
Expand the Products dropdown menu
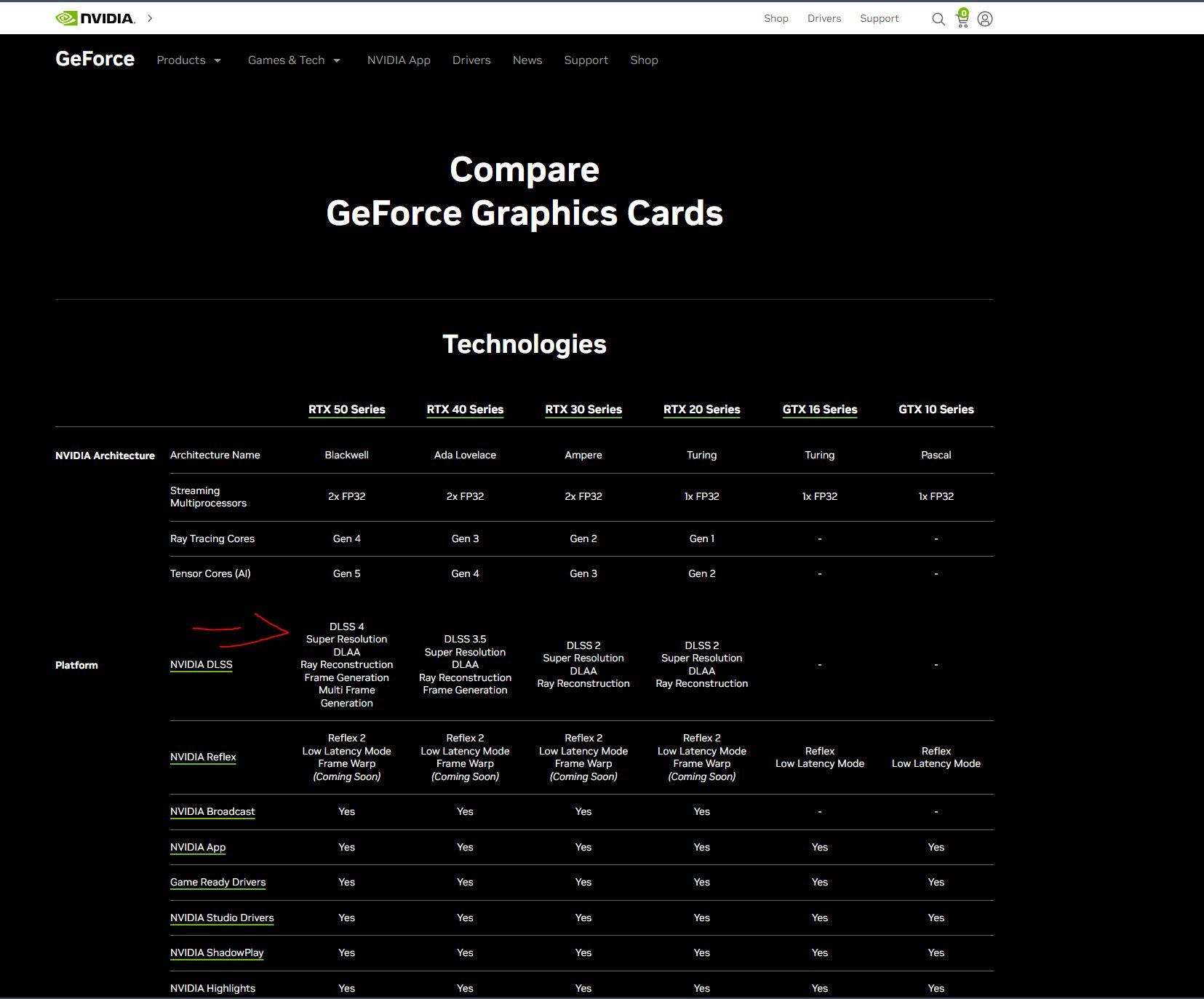[188, 60]
